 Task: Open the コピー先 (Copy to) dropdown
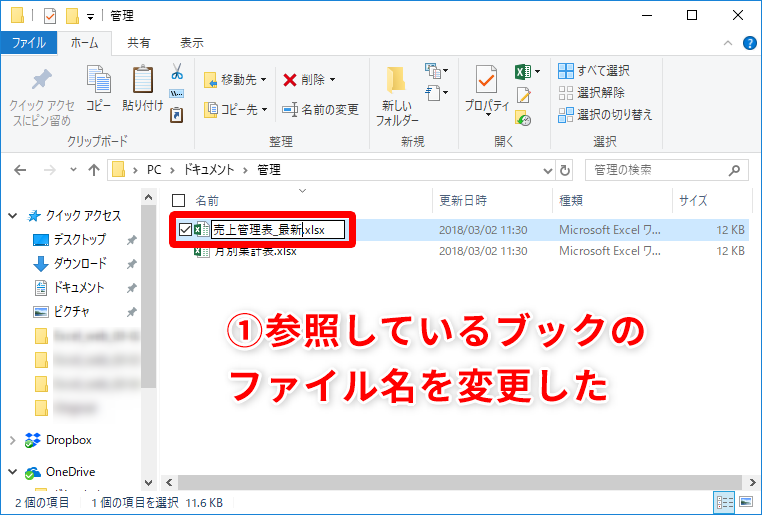[x=264, y=110]
